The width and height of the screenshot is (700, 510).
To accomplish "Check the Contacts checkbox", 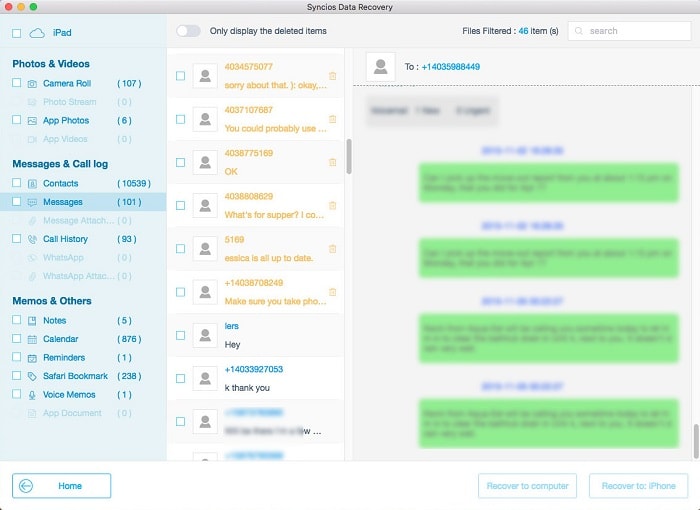I will click(x=17, y=183).
